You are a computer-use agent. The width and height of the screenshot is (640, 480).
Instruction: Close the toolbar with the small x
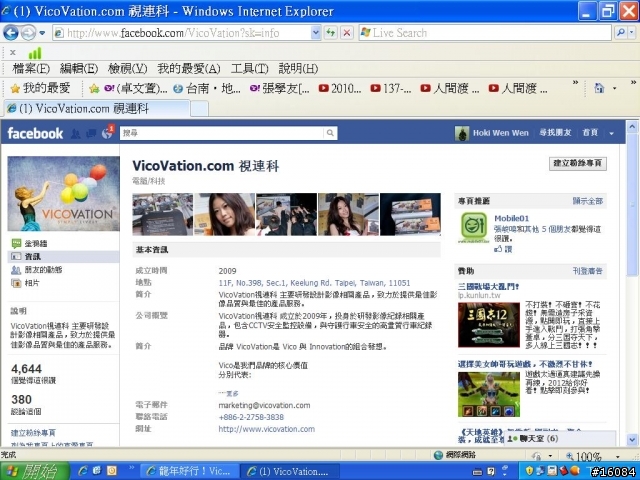click(13, 52)
